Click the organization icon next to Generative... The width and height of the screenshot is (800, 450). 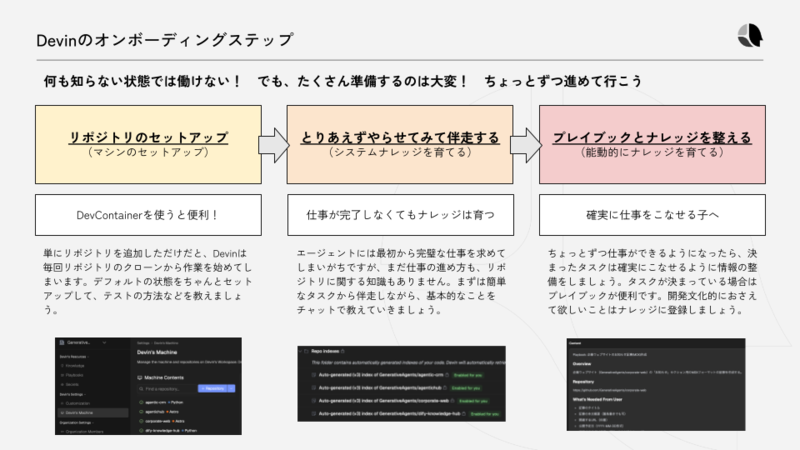point(62,342)
